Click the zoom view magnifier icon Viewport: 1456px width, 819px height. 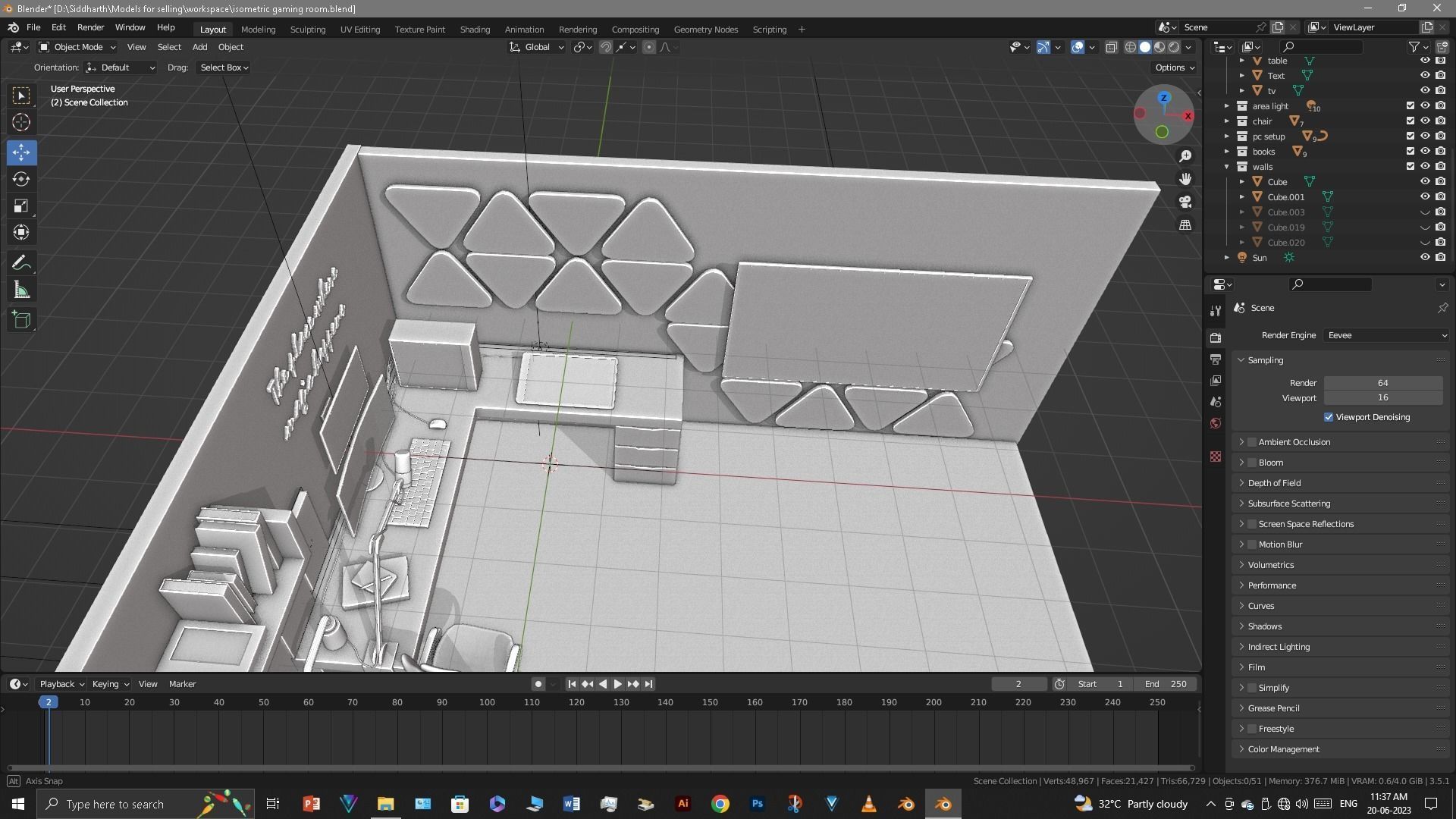pyautogui.click(x=1185, y=156)
